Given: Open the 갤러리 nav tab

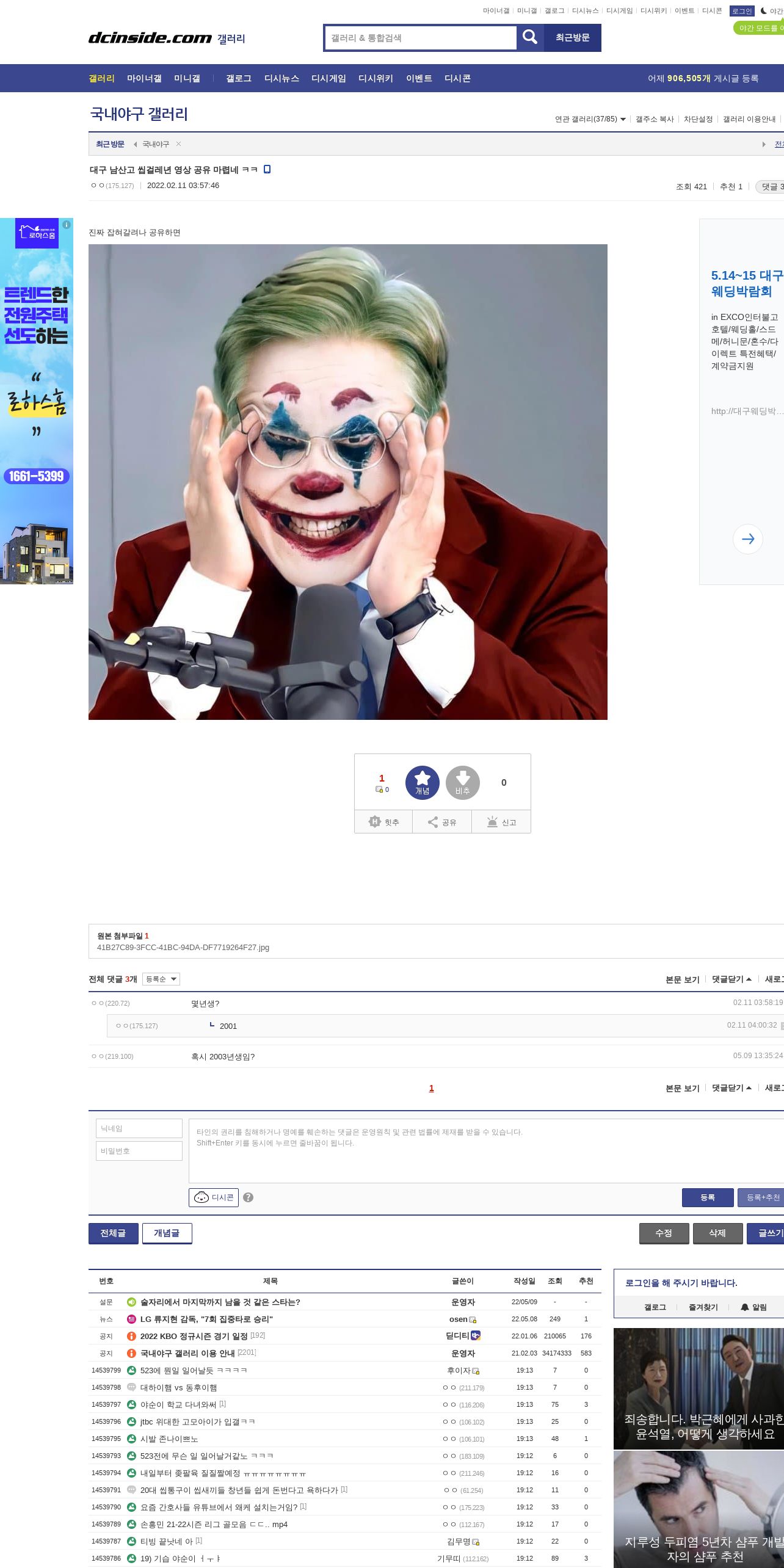Looking at the screenshot, I should pyautogui.click(x=101, y=78).
